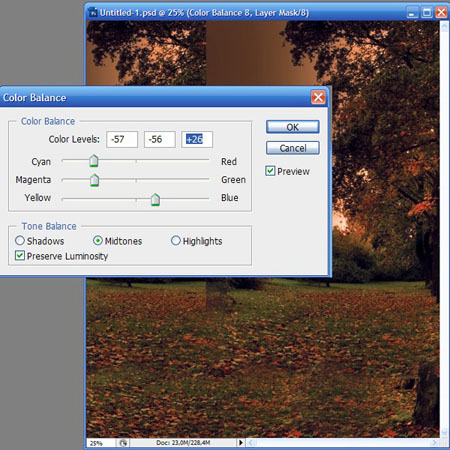
Task: Click the Cyan-Red slider handle
Action: tap(94, 161)
